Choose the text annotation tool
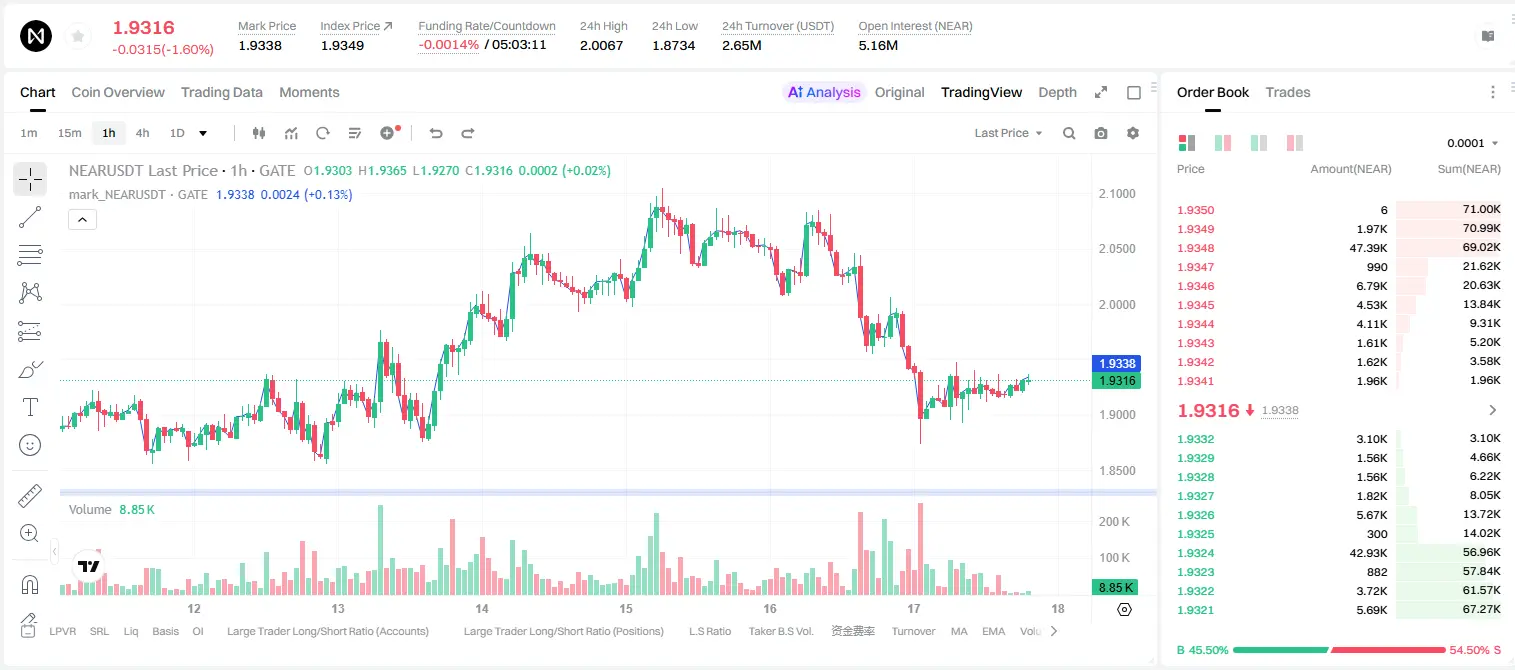 click(30, 407)
